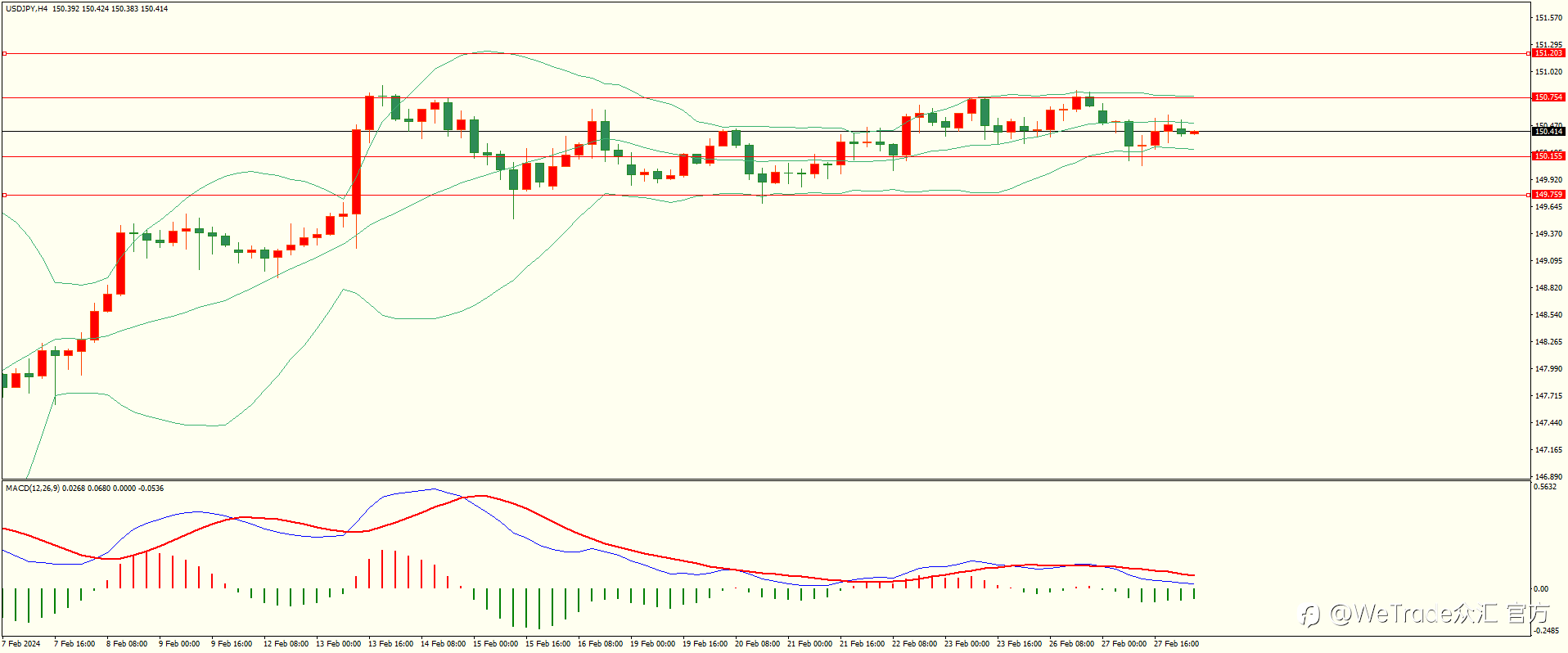Click the 0.5632 MACD scale value
1568x653 pixels.
(x=1545, y=487)
